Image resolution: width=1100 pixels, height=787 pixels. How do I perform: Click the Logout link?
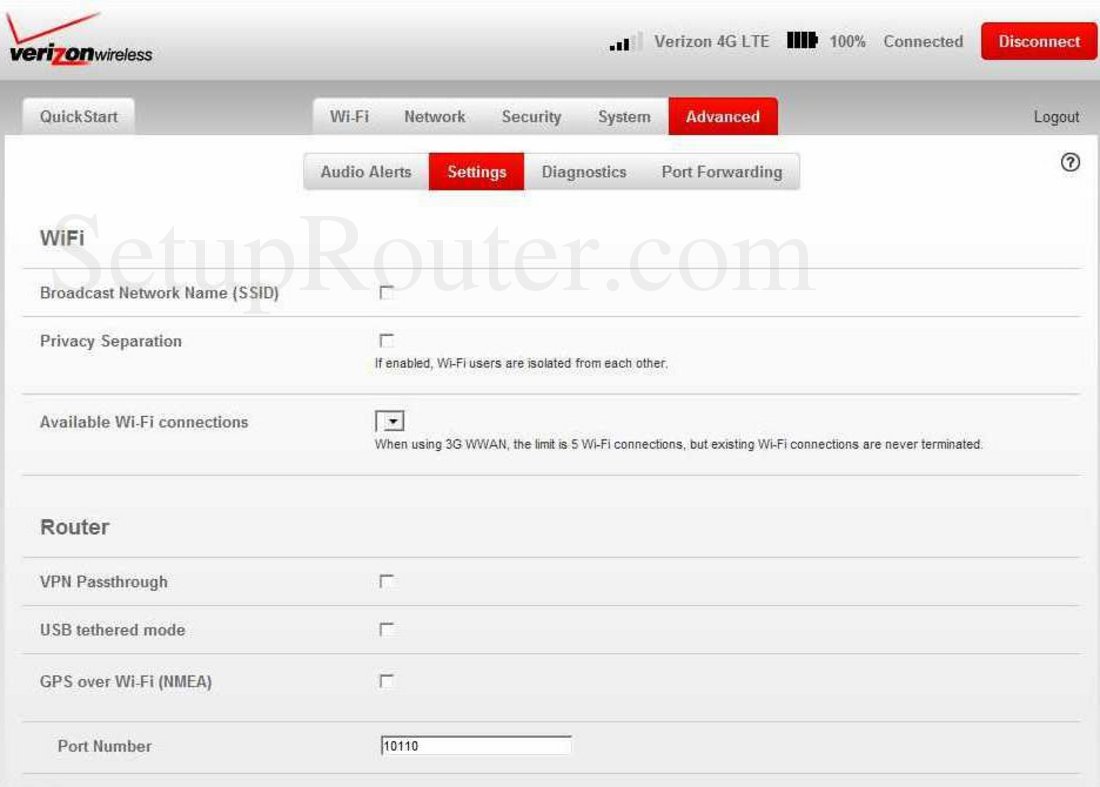pos(1056,117)
